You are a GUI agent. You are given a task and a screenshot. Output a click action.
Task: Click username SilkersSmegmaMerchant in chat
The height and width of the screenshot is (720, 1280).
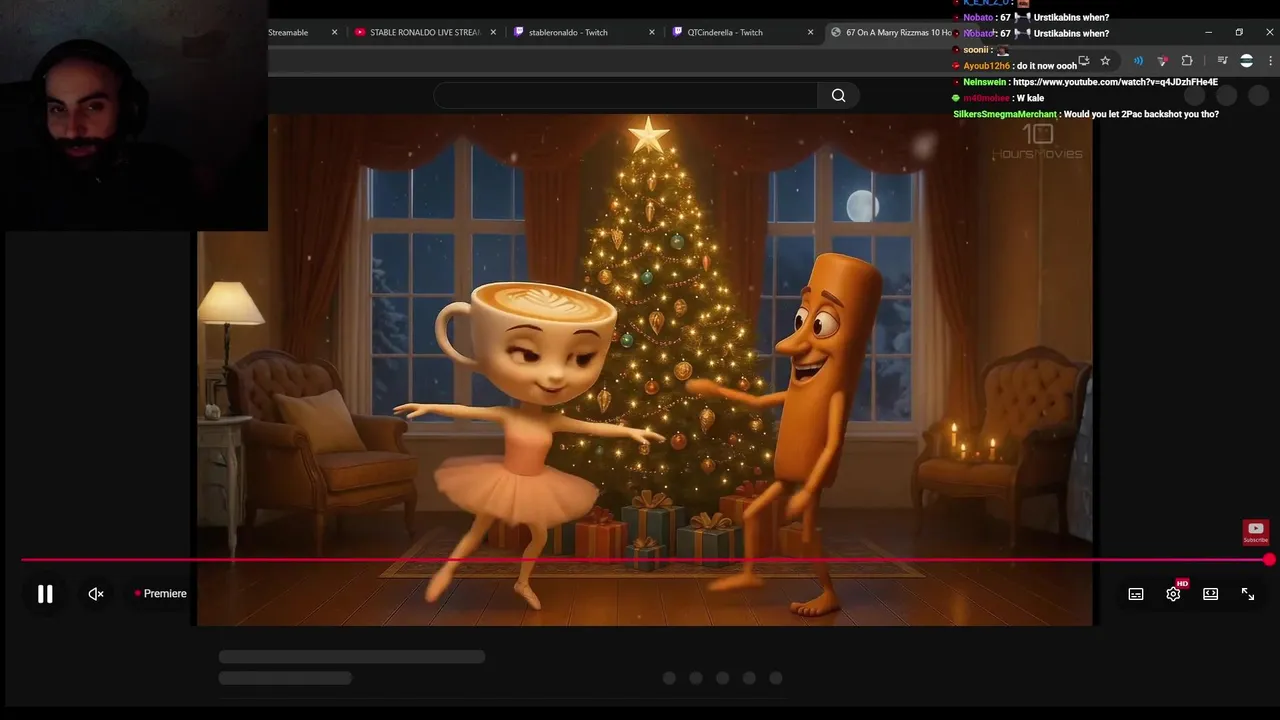tap(1005, 114)
